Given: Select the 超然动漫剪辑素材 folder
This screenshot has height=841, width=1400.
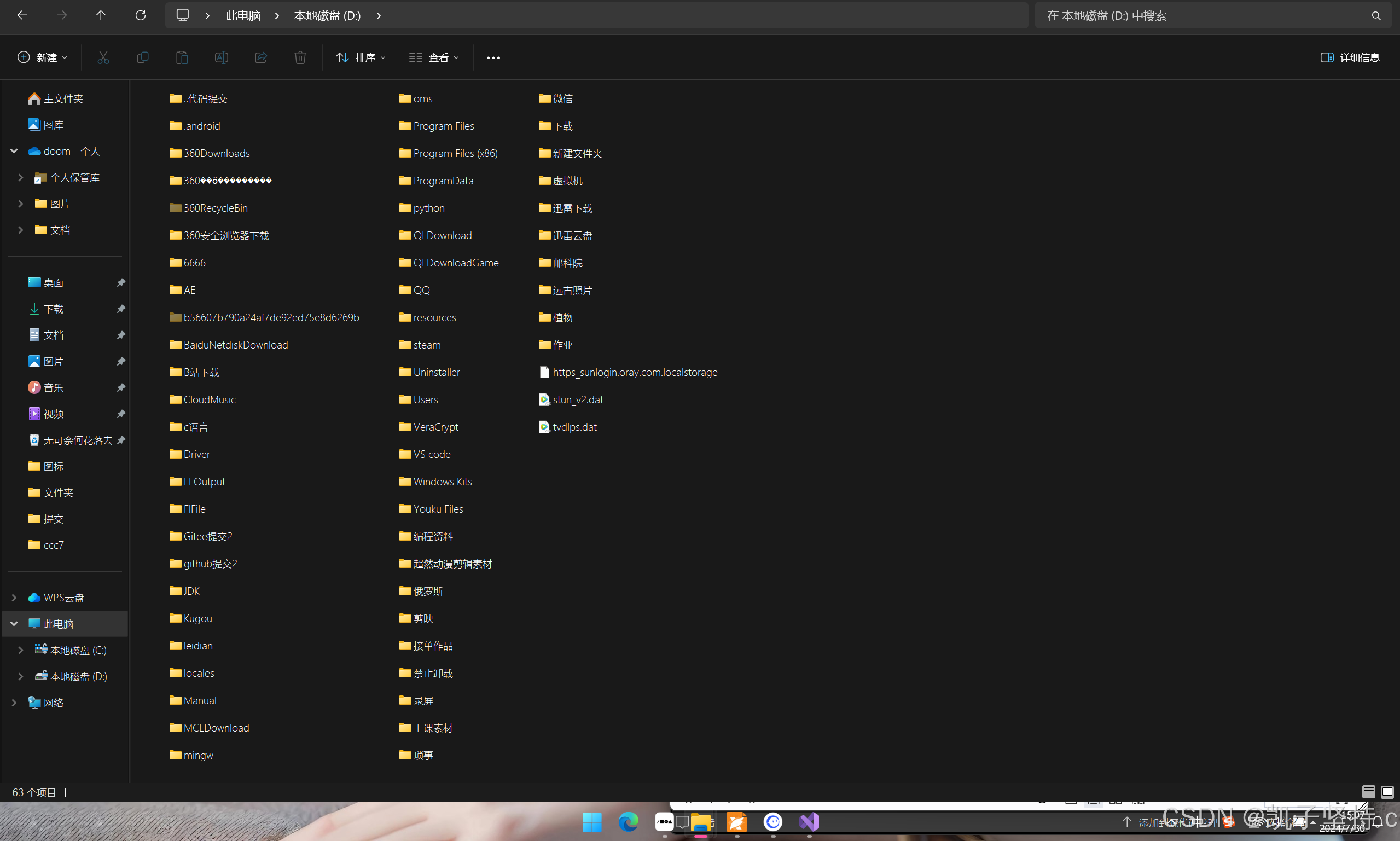Looking at the screenshot, I should [446, 564].
